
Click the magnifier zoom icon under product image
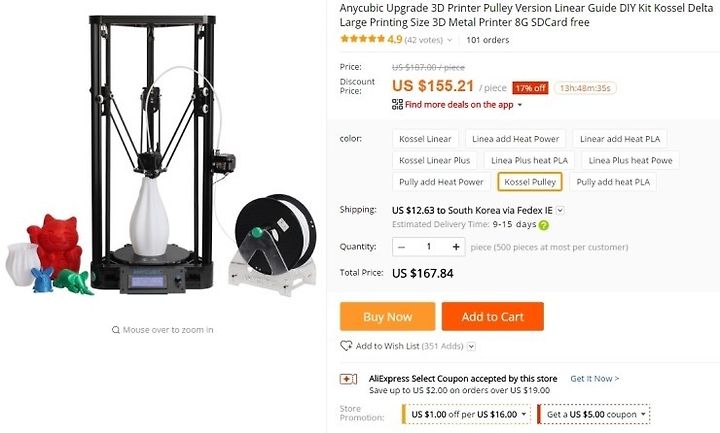click(x=116, y=330)
